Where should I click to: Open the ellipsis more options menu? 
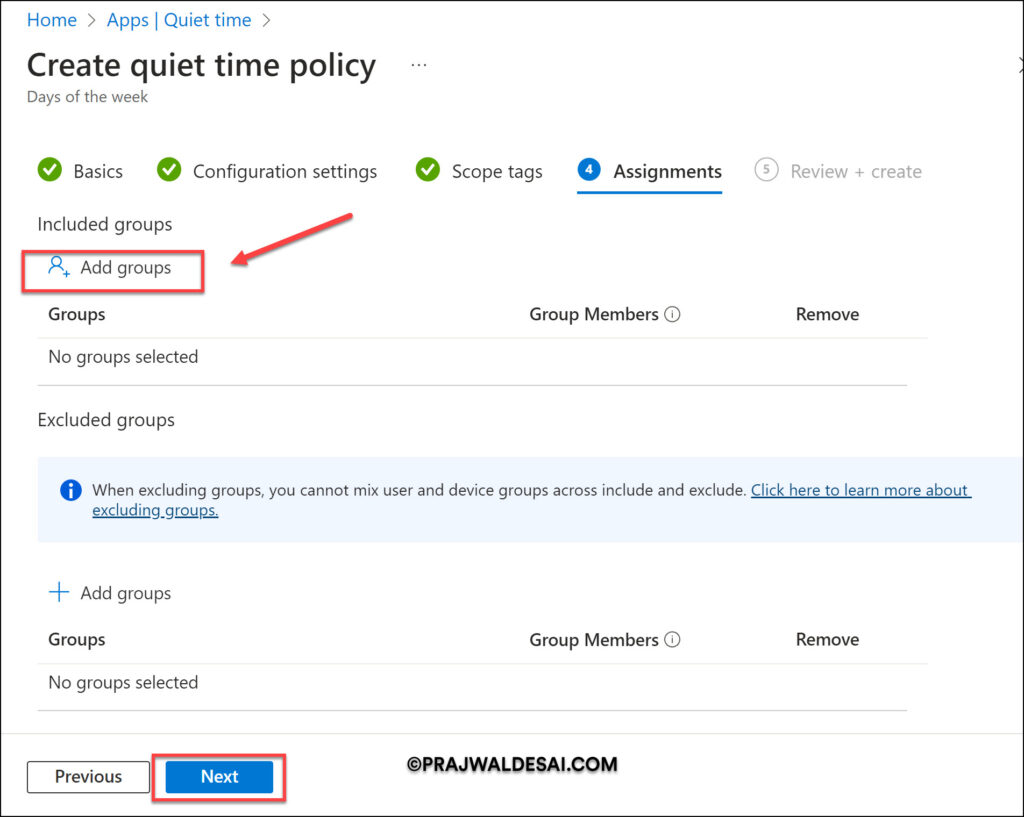(x=419, y=65)
